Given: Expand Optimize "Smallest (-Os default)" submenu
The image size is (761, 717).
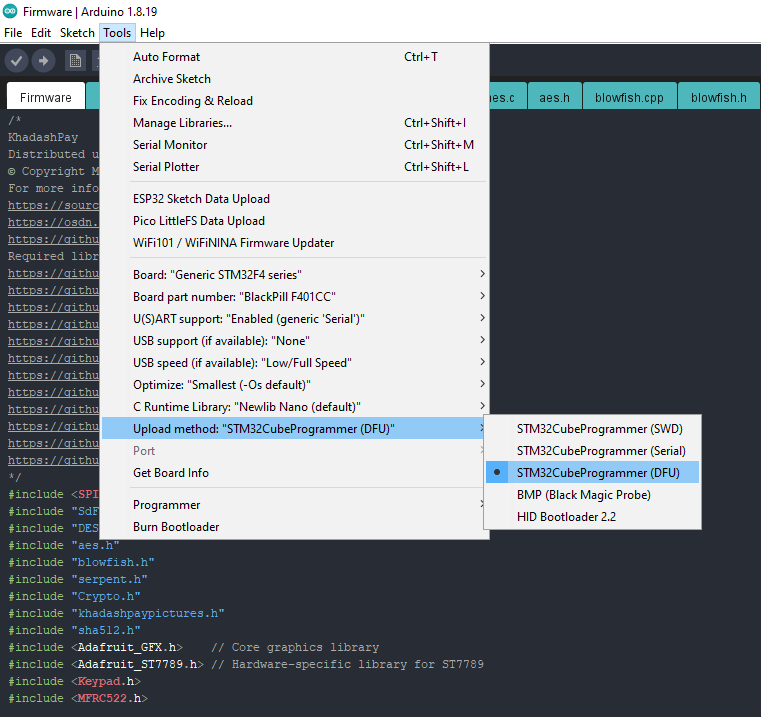Looking at the screenshot, I should click(x=295, y=385).
